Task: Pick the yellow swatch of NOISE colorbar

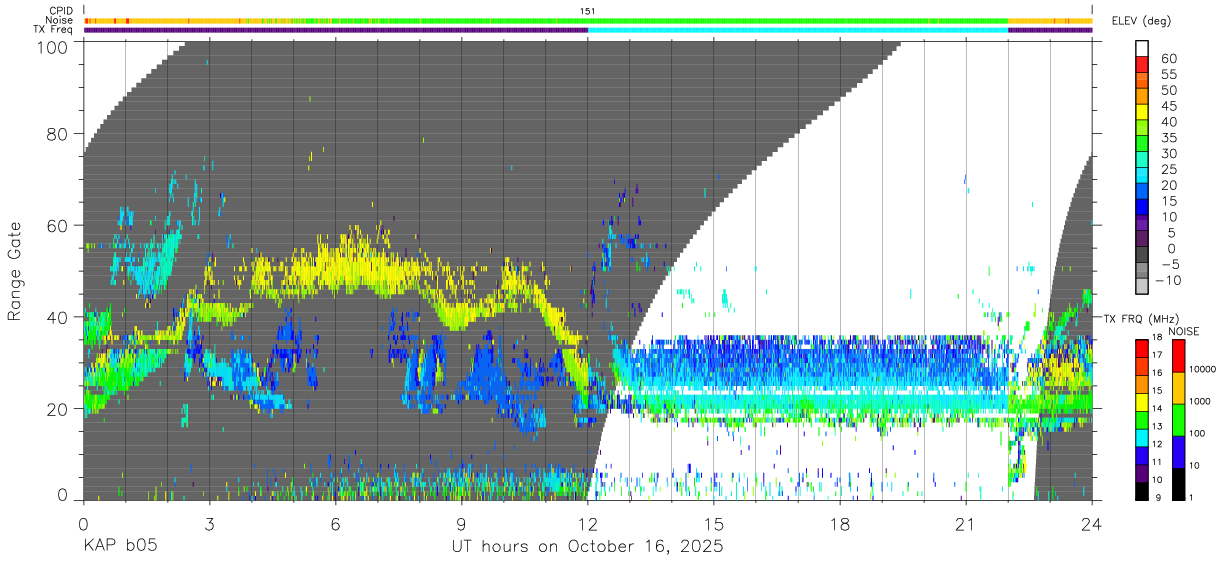Action: coord(1177,388)
